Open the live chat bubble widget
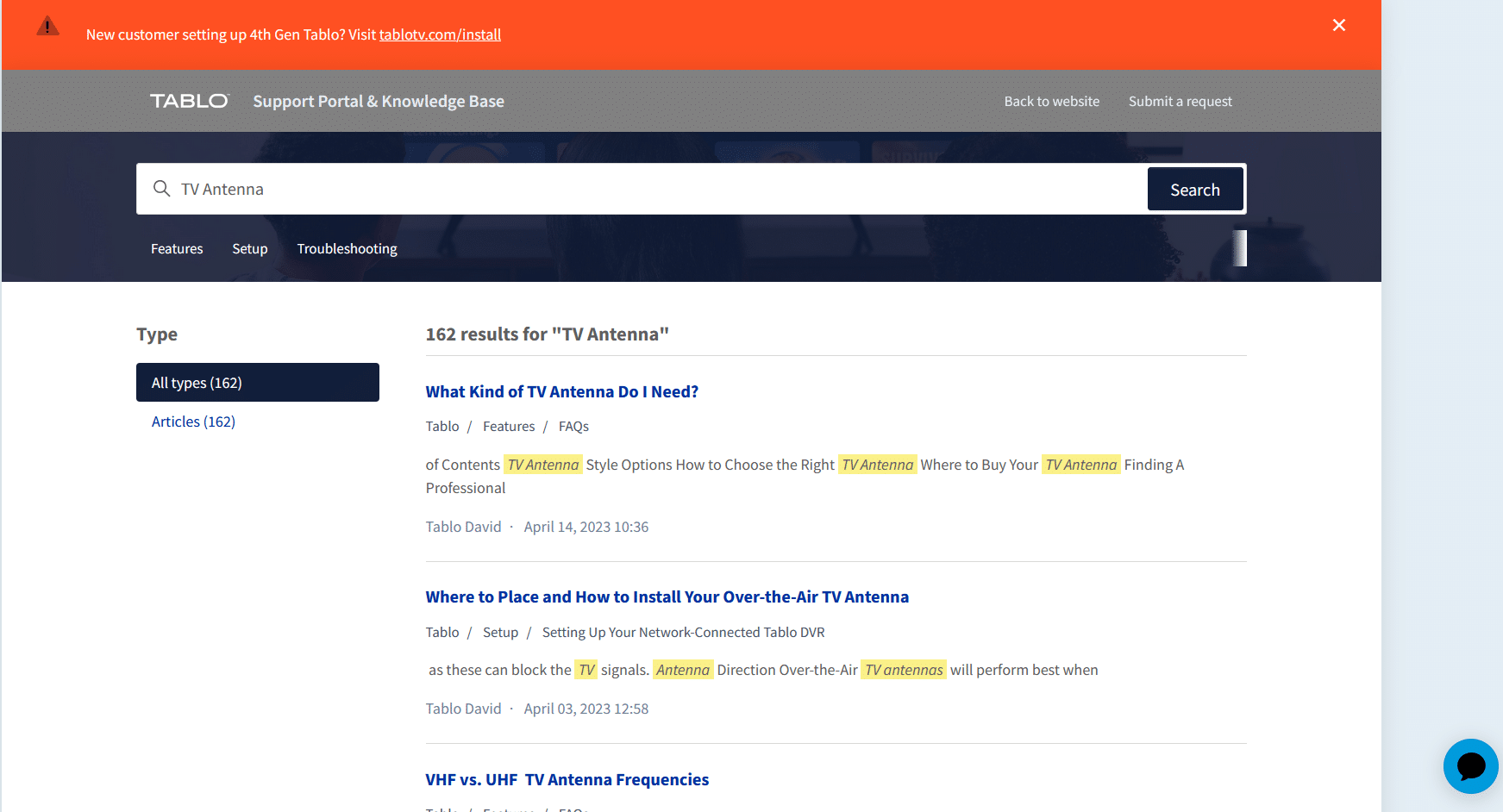Image resolution: width=1503 pixels, height=812 pixels. [1470, 765]
